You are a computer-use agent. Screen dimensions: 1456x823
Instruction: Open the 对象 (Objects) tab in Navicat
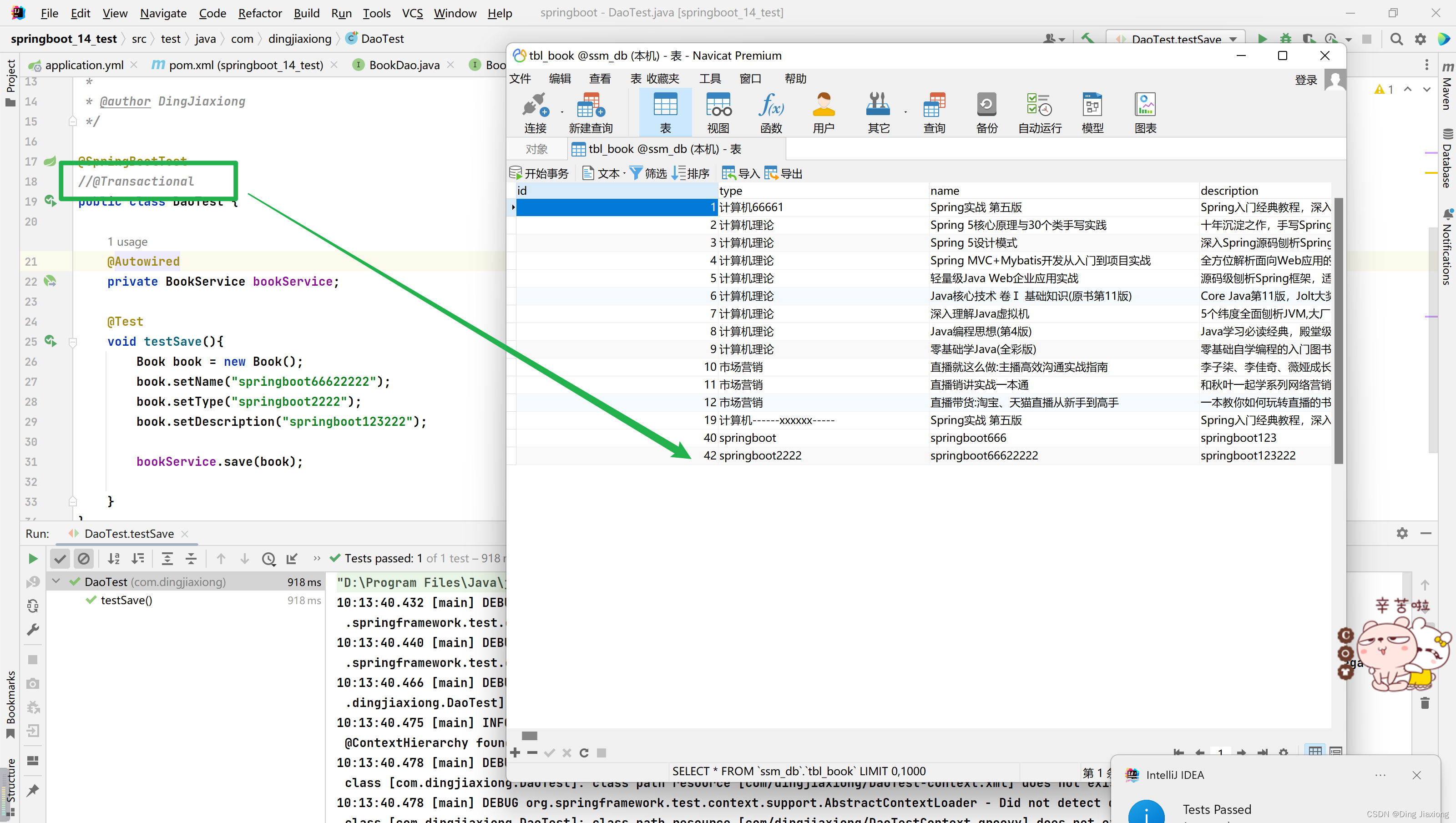coord(536,149)
